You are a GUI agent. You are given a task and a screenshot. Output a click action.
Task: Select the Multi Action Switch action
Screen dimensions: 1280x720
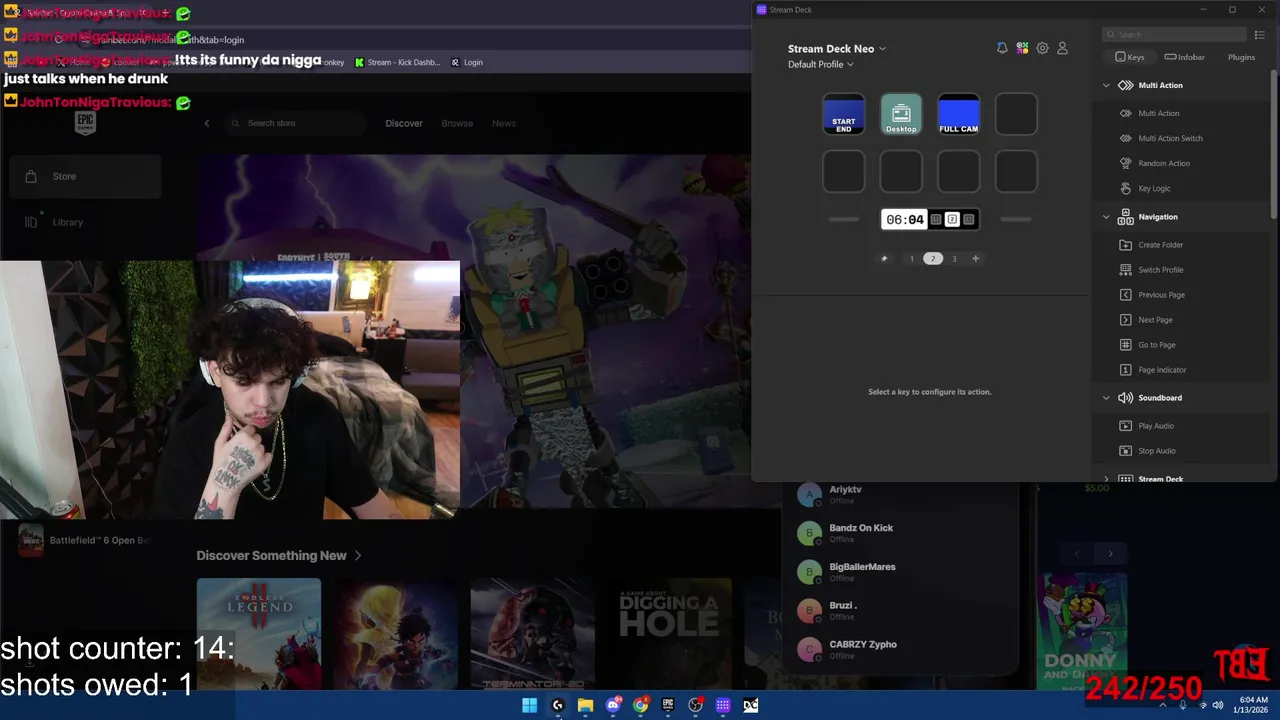1170,138
